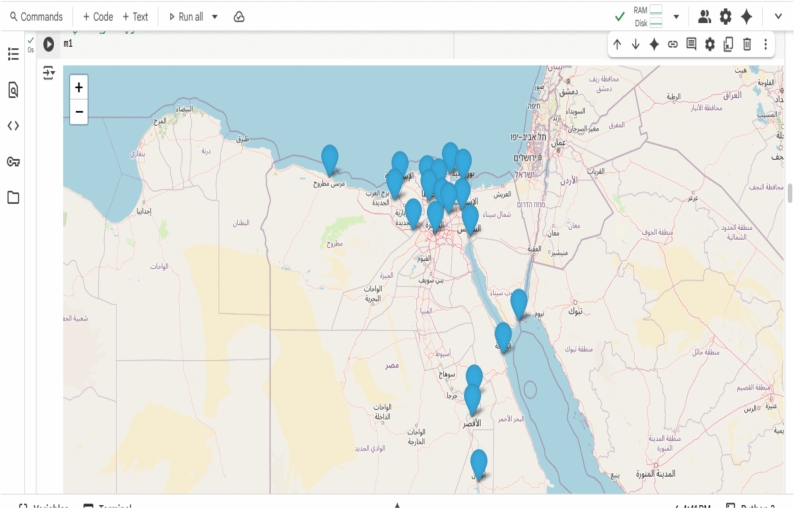
Task: Zoom in on the map
Action: tap(78, 88)
